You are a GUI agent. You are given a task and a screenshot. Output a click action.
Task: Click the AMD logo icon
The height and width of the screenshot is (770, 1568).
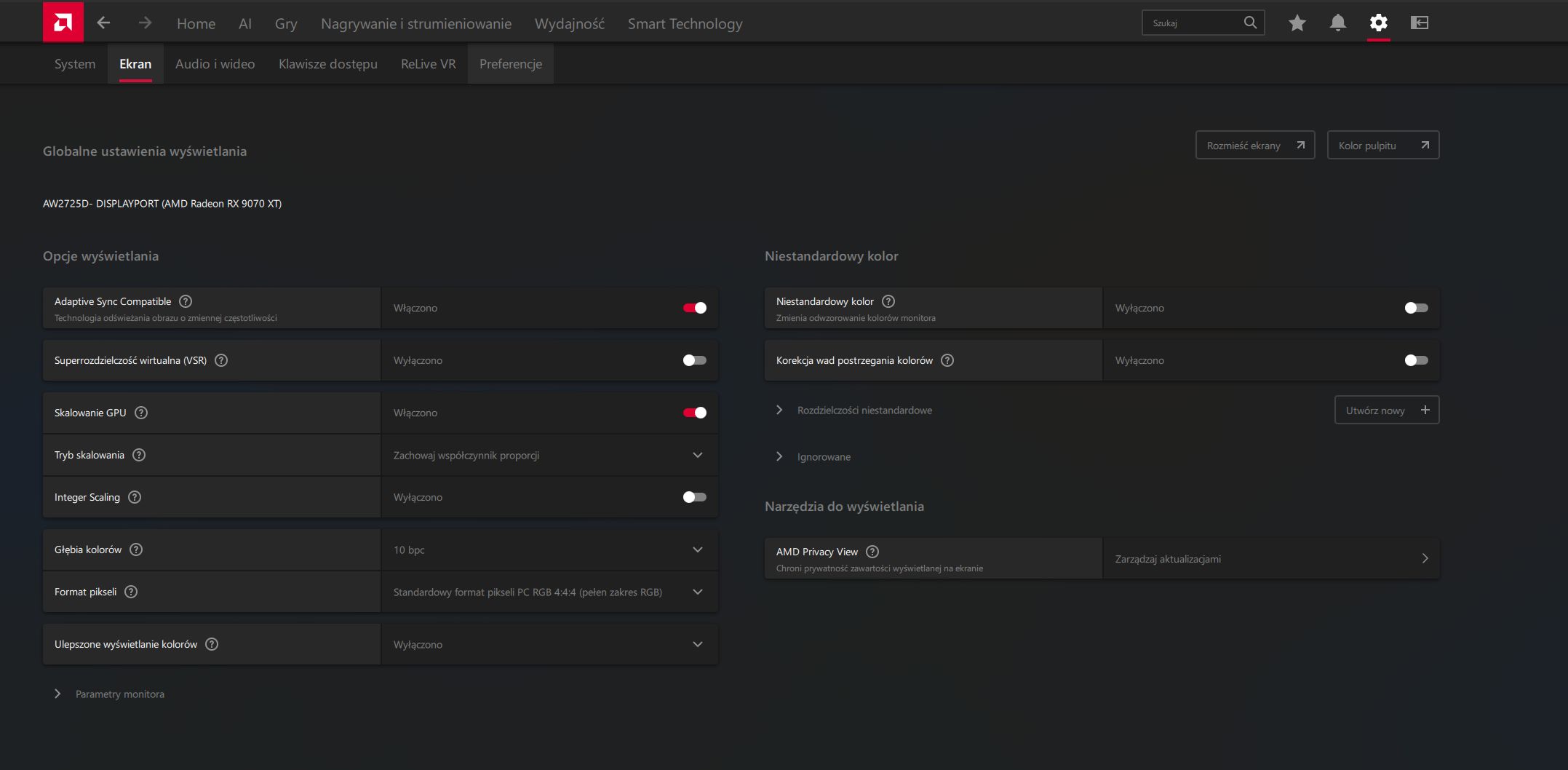(x=63, y=22)
